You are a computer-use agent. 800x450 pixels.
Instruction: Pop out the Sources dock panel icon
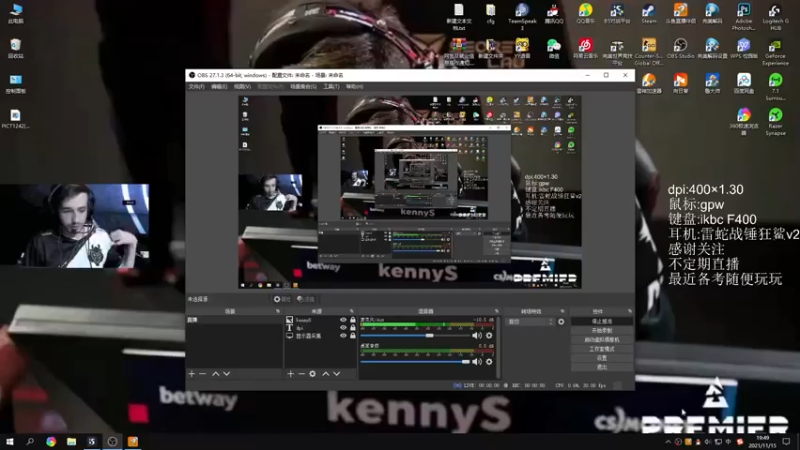pyautogui.click(x=352, y=311)
